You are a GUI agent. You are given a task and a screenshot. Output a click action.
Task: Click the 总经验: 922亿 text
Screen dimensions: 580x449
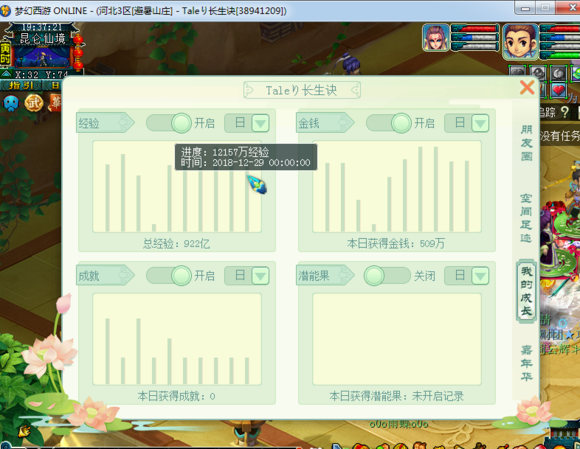click(176, 244)
